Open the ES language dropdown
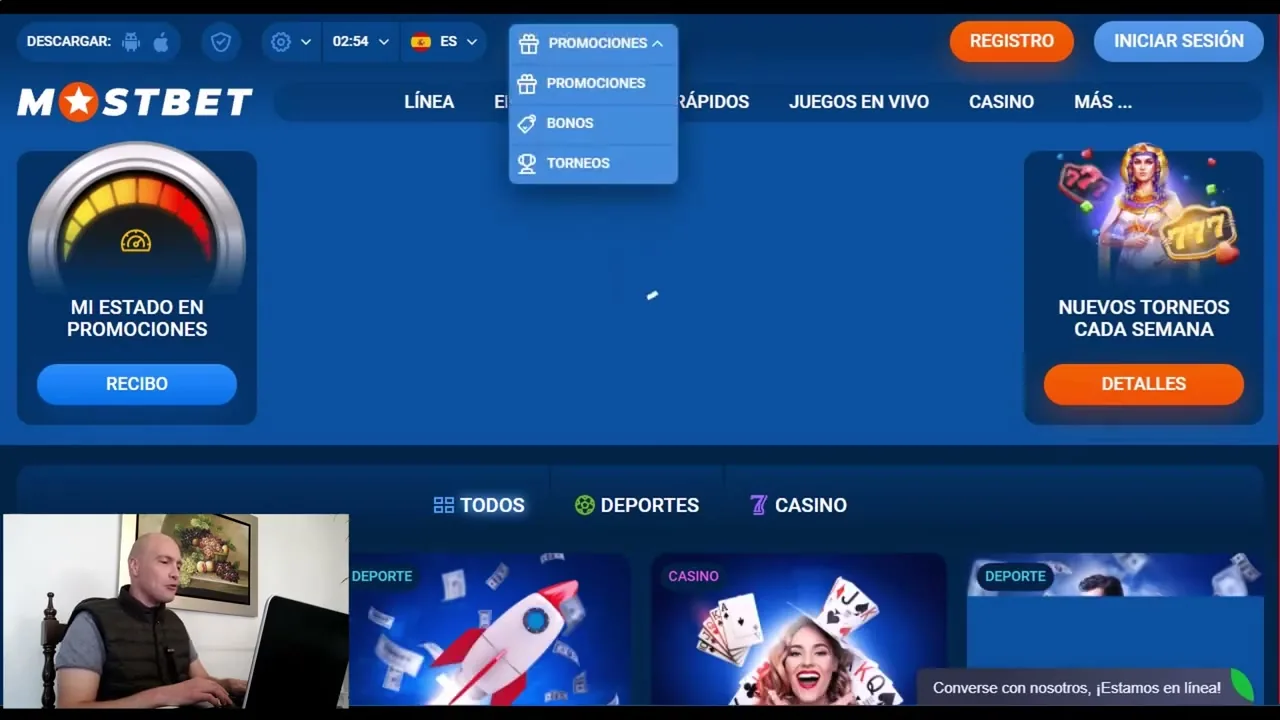Image resolution: width=1280 pixels, height=720 pixels. [444, 42]
